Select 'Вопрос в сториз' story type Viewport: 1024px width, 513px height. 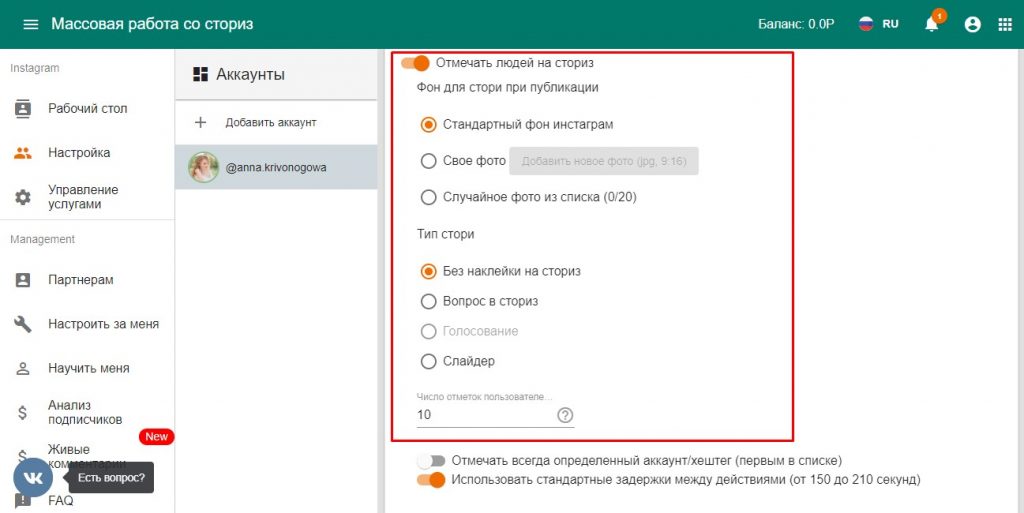429,301
